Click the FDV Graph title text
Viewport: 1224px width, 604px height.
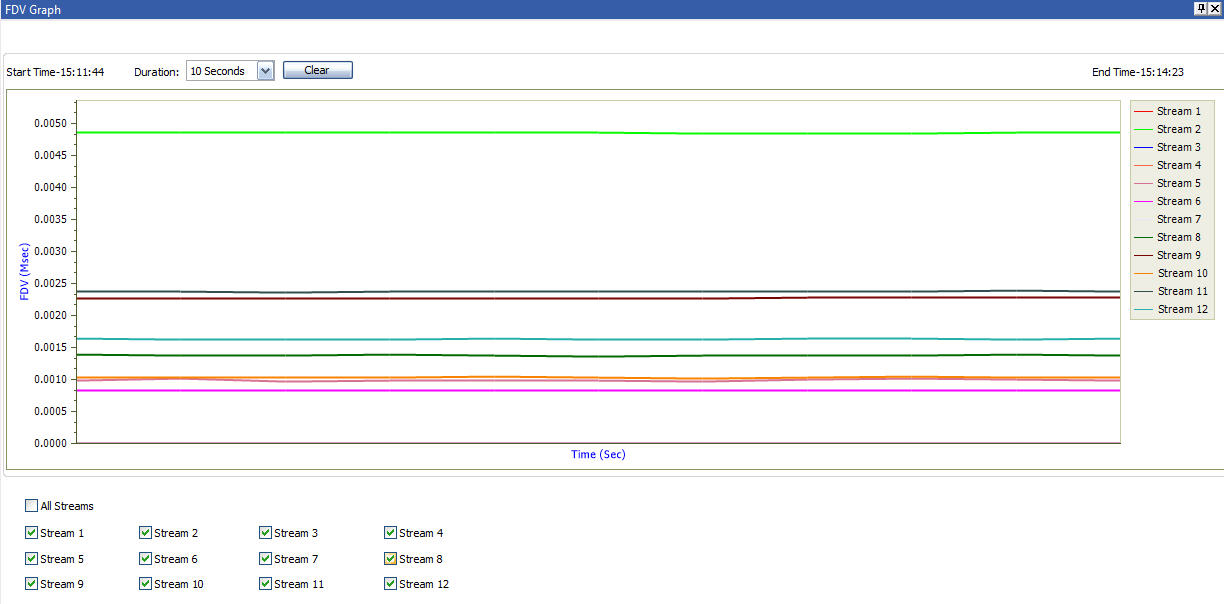[33, 8]
